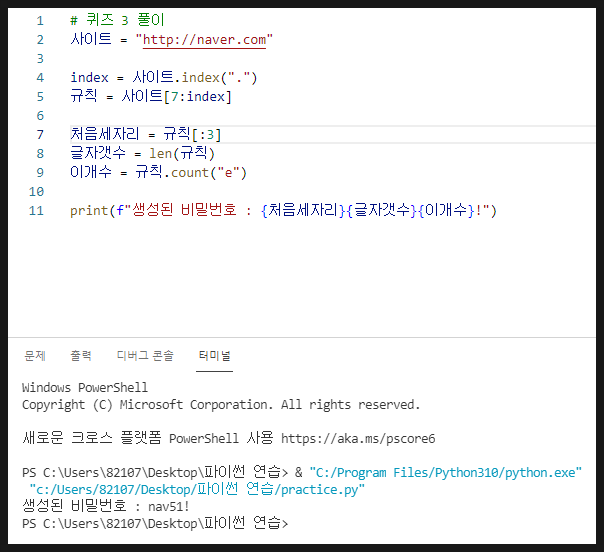
Task: Click the '생성된 비밀번호 : nav51!' terminal output
Action: [106, 506]
